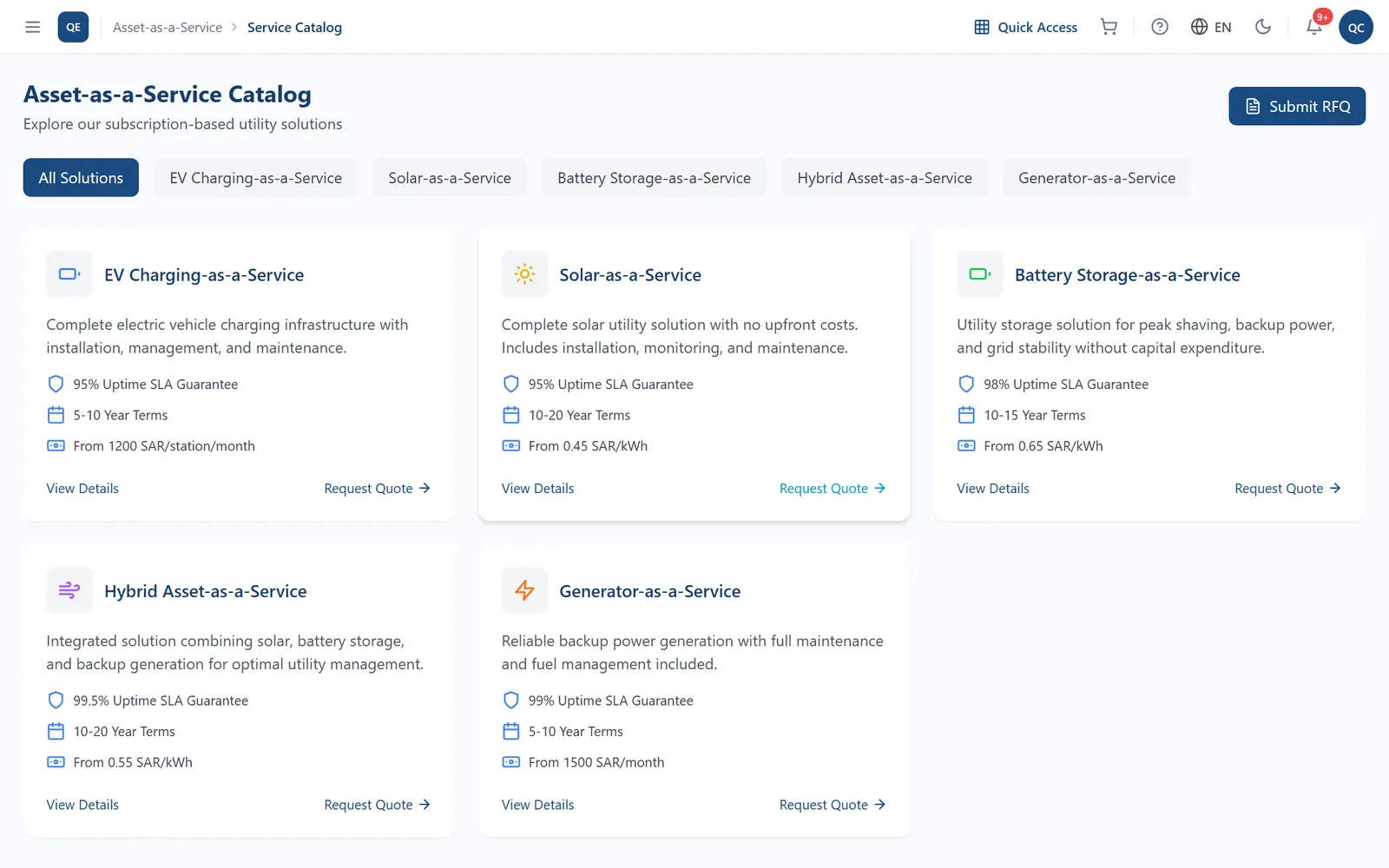Click From 0.45 SAR/kWh price text
1389x868 pixels.
[x=588, y=446]
